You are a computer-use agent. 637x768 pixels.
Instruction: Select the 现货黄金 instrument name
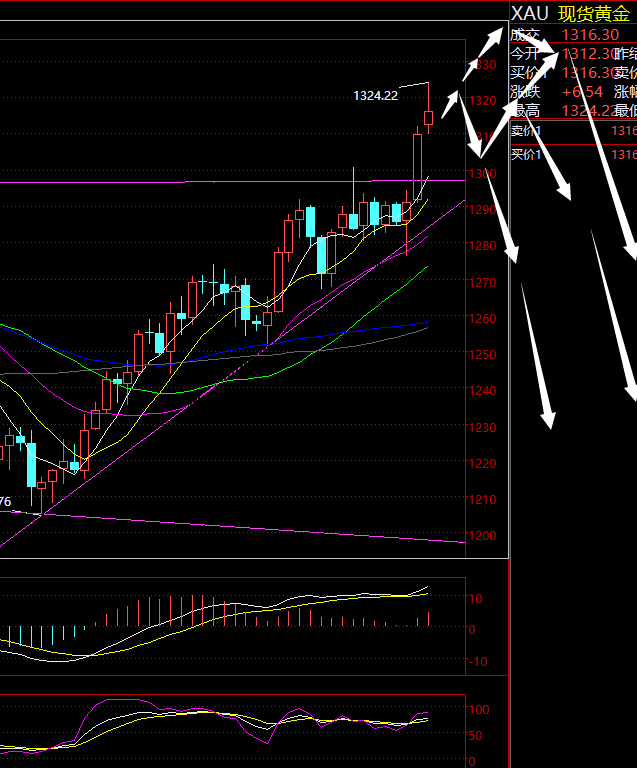[x=594, y=14]
